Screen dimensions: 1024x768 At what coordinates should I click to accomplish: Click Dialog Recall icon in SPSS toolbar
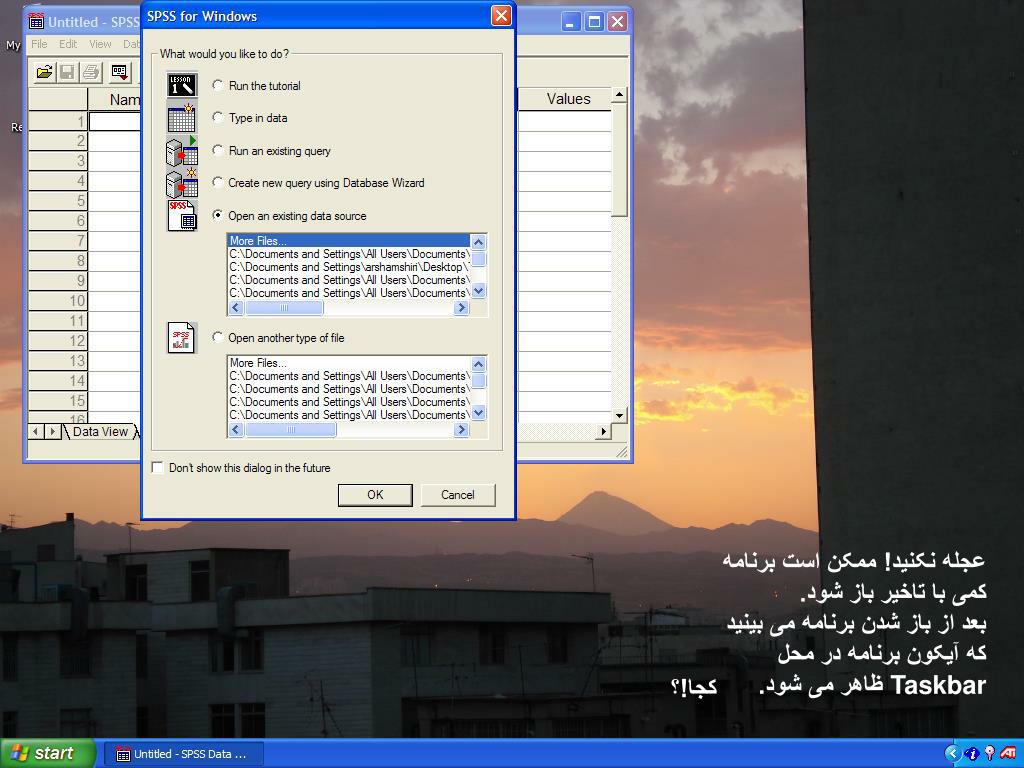pos(120,72)
